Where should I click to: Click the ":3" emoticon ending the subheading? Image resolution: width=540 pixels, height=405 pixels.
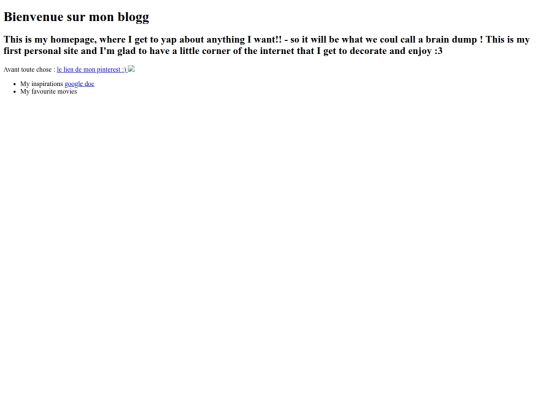(438, 51)
